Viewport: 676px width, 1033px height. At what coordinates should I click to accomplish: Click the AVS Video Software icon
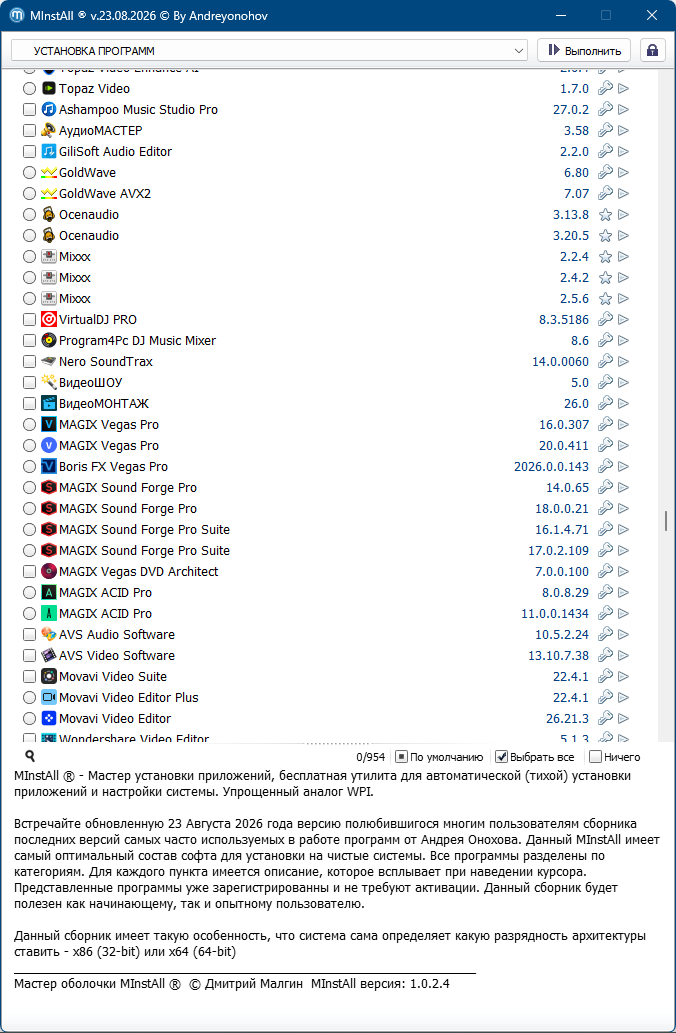tap(49, 656)
